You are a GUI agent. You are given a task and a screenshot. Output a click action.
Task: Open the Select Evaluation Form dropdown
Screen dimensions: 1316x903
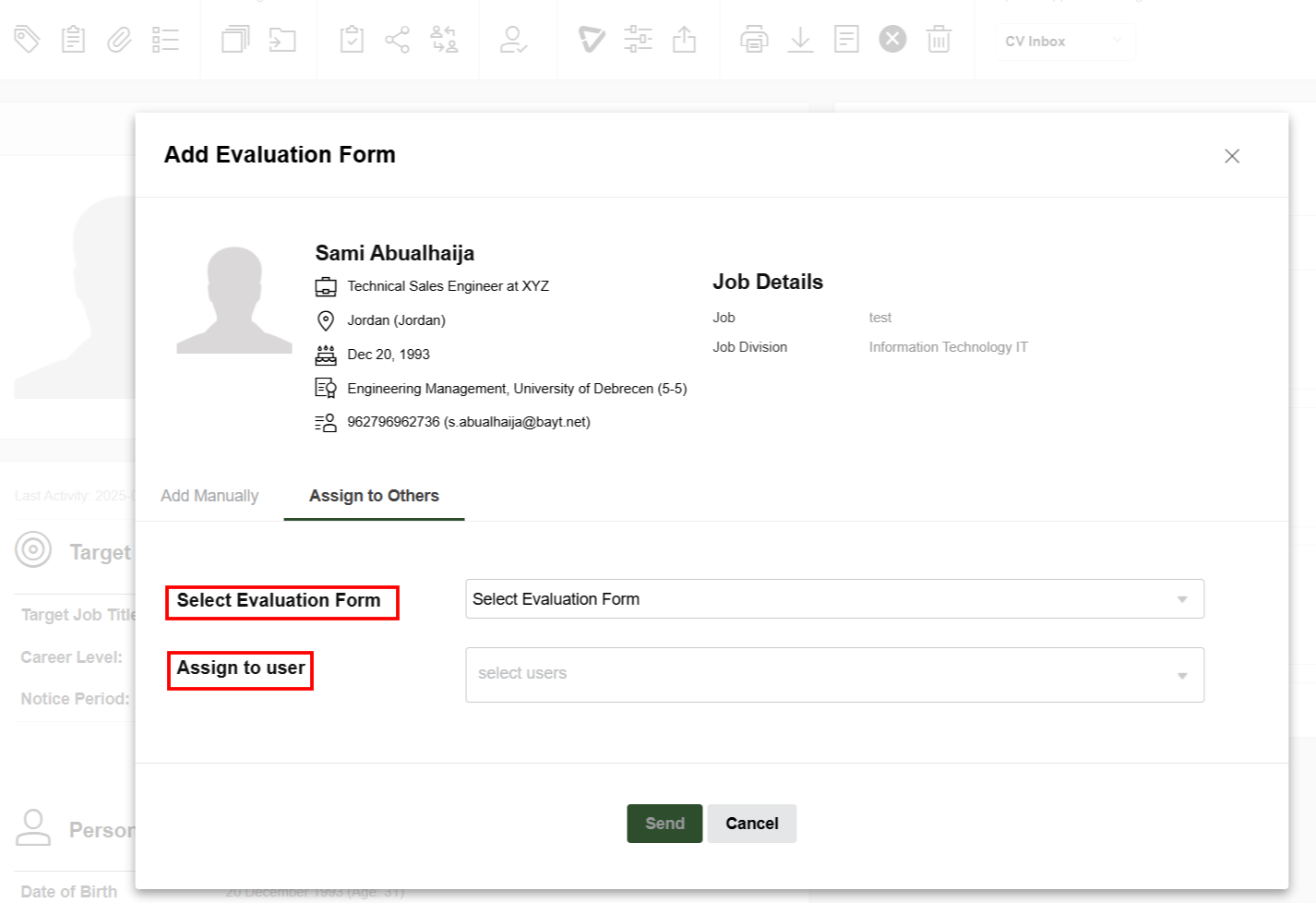(834, 599)
